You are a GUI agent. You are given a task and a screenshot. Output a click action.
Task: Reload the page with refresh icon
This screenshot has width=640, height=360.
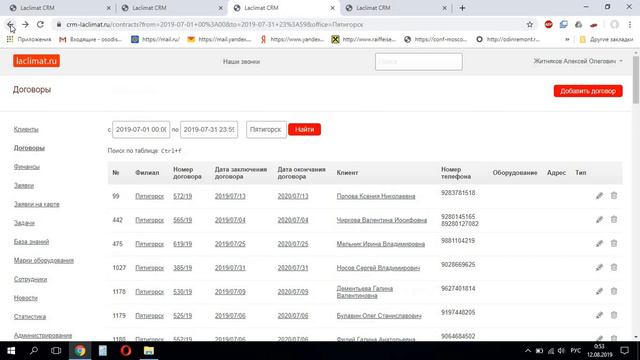coord(40,24)
